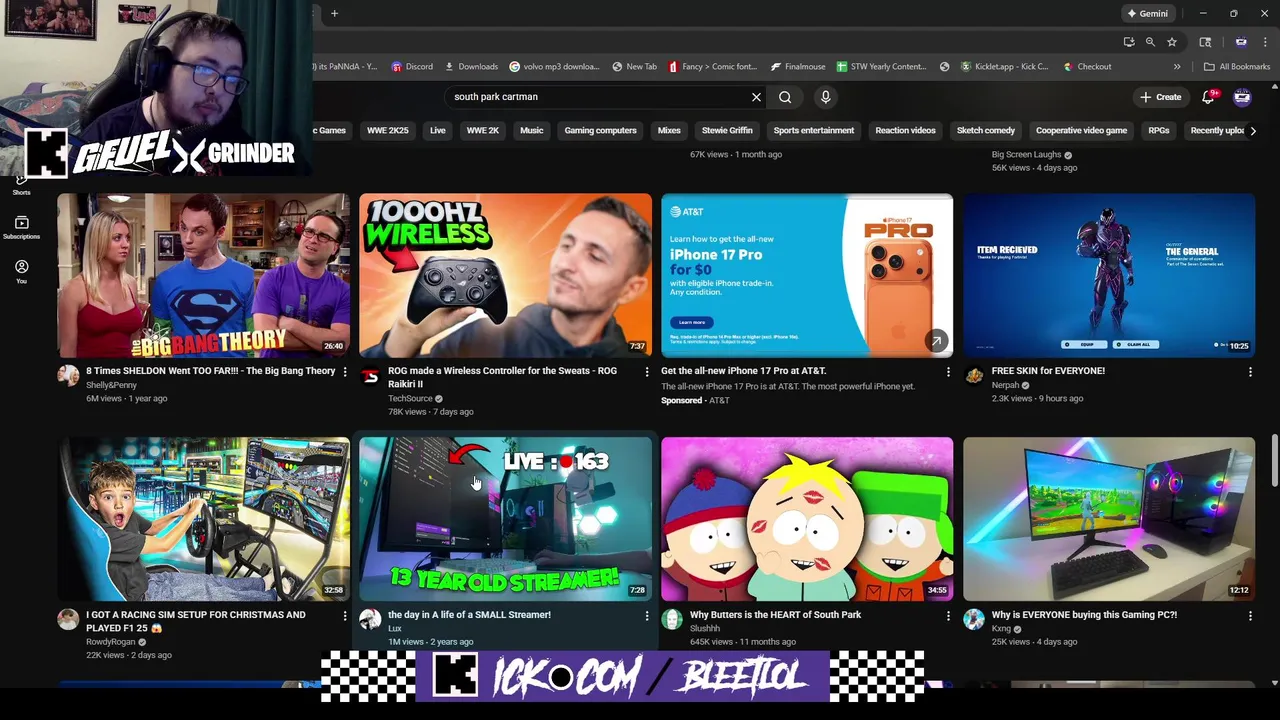Select the Reaction videos filter chip
The width and height of the screenshot is (1280, 720).
click(x=905, y=130)
